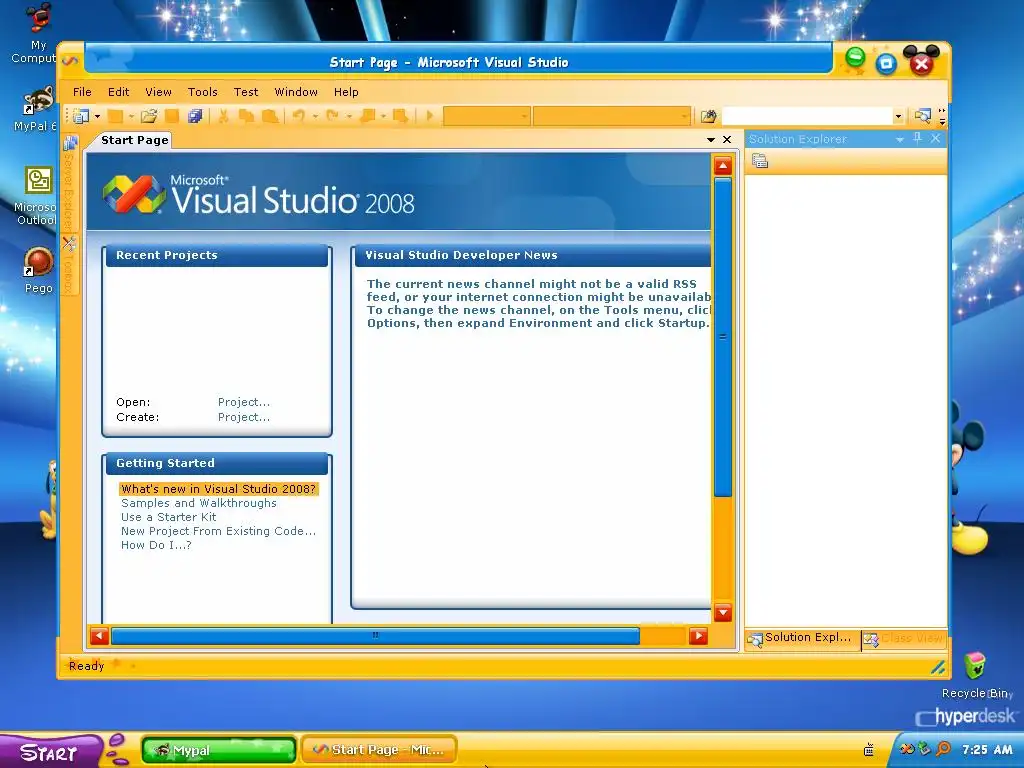Click New Project From Existing Code link
The height and width of the screenshot is (768, 1024).
click(218, 532)
